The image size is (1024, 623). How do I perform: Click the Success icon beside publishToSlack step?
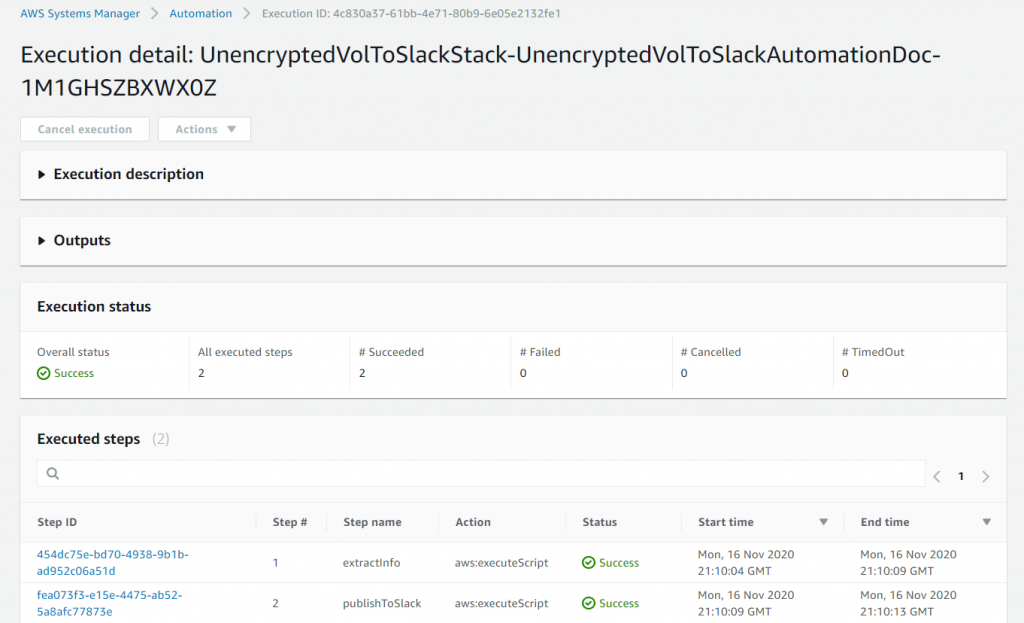point(588,603)
